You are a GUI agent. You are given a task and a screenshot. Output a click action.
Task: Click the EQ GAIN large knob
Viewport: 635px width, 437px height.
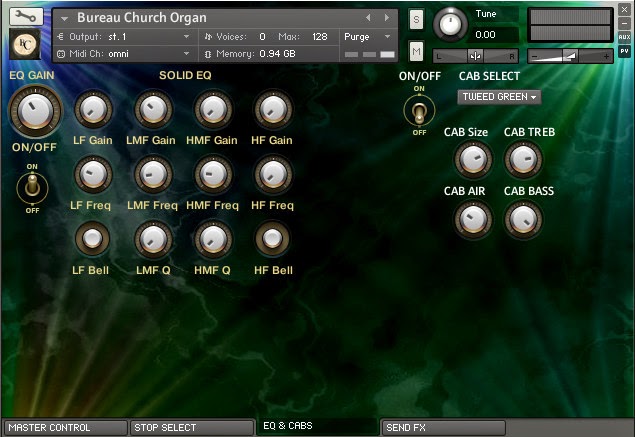(35, 111)
